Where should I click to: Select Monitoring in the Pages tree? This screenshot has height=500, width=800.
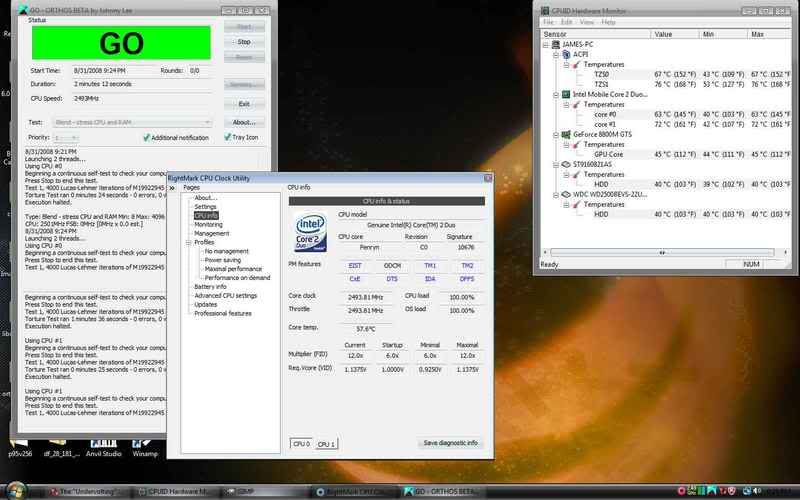(x=208, y=225)
